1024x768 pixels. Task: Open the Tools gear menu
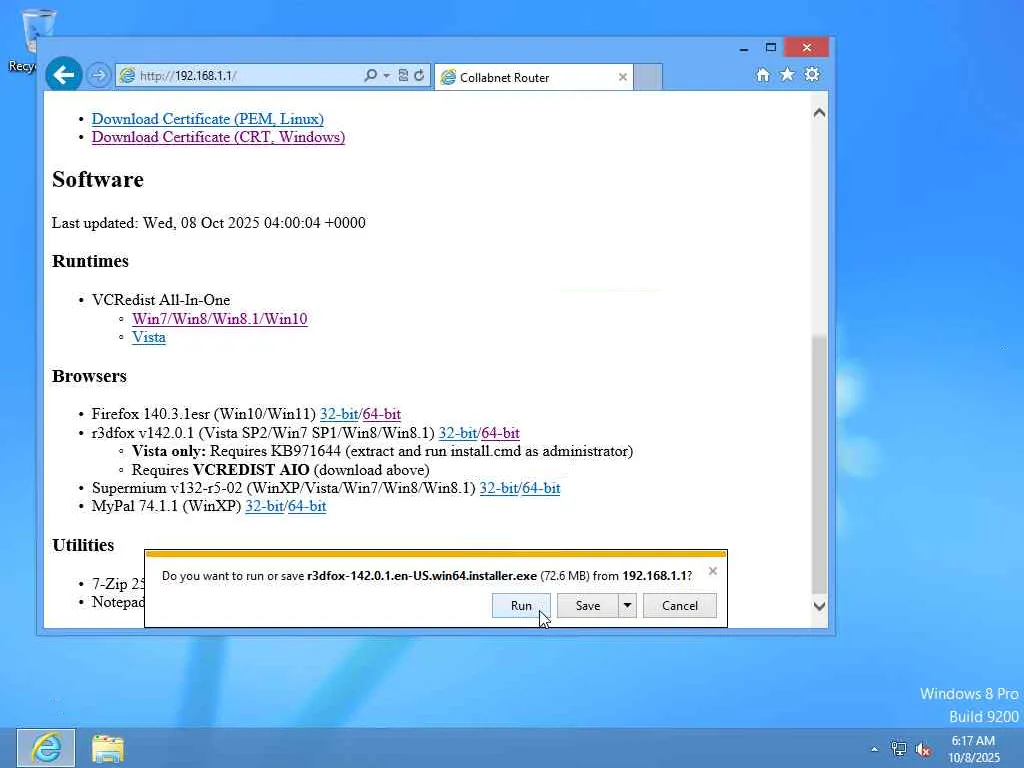(812, 74)
